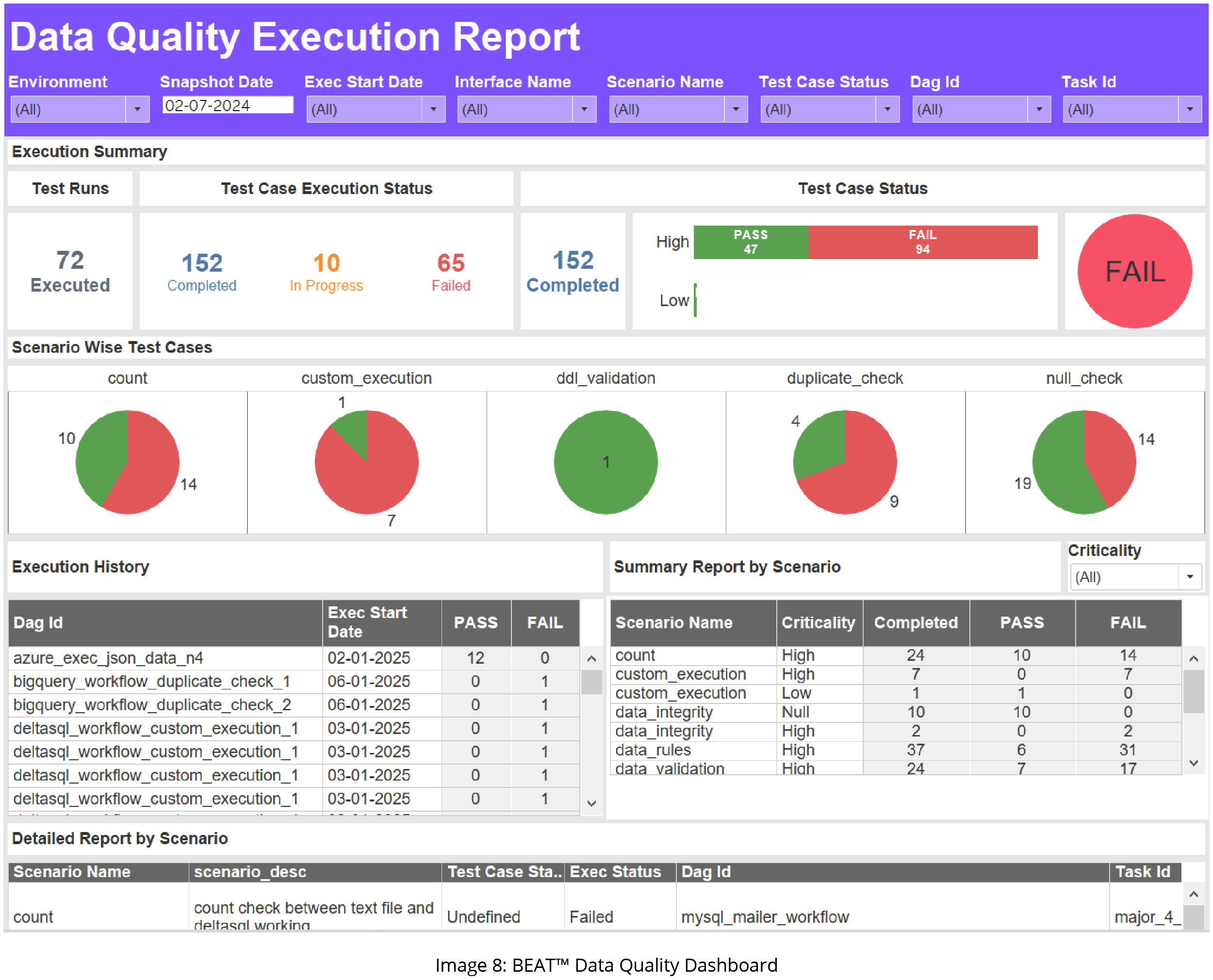Click the big red FAIL circle indicator
Viewport: 1213px width, 980px height.
pos(1134,272)
